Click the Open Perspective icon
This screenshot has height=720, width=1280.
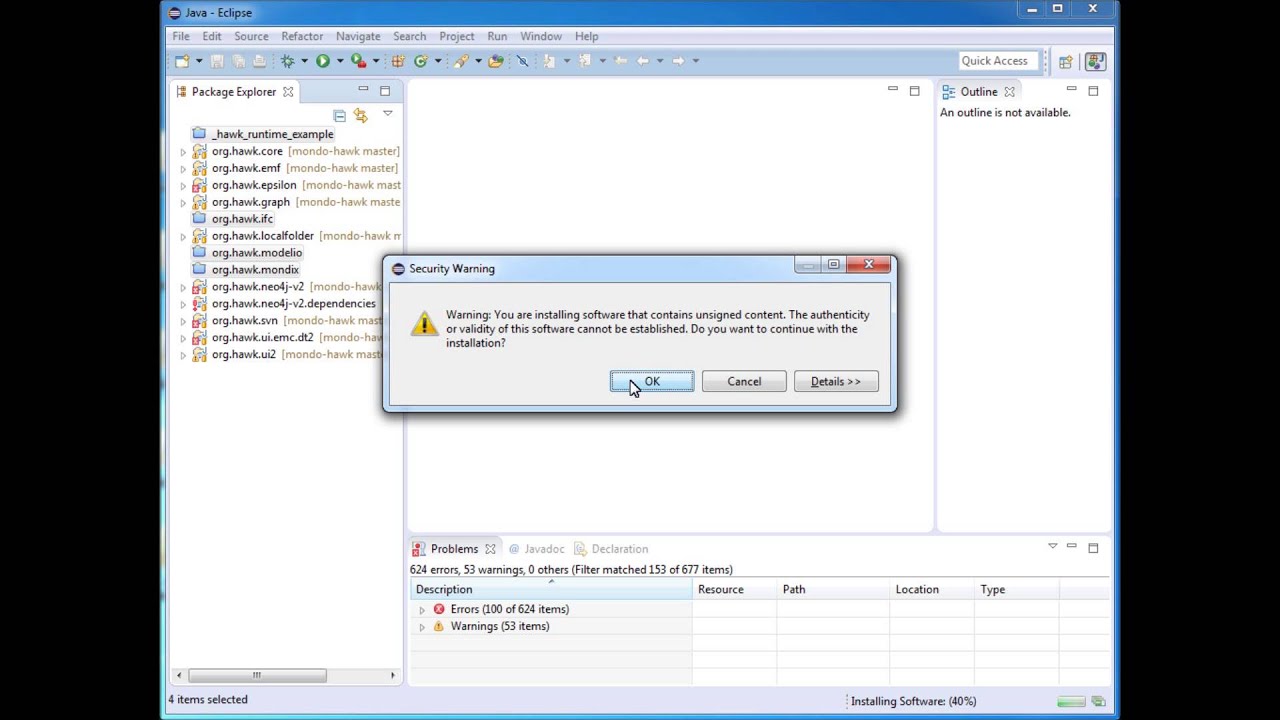(x=1066, y=61)
